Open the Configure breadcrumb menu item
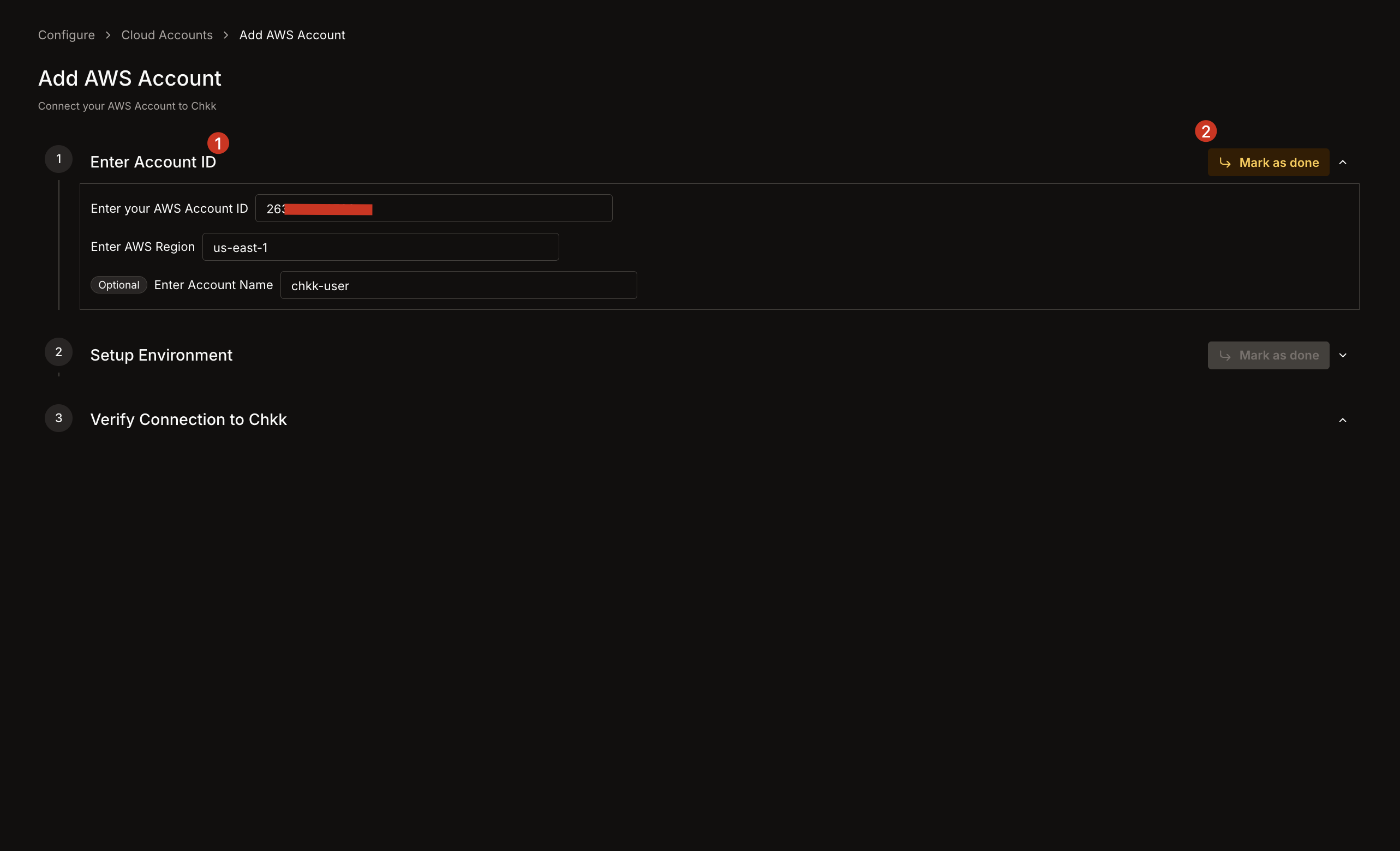1400x851 pixels. 66,35
